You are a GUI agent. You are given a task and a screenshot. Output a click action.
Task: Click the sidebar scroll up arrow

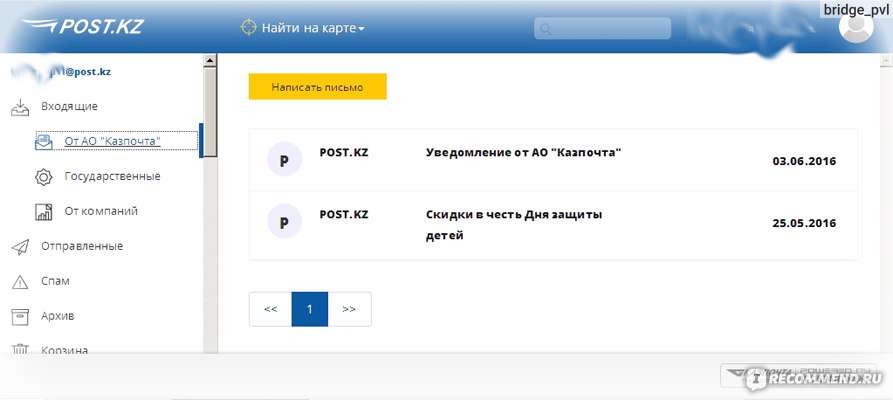pos(210,60)
